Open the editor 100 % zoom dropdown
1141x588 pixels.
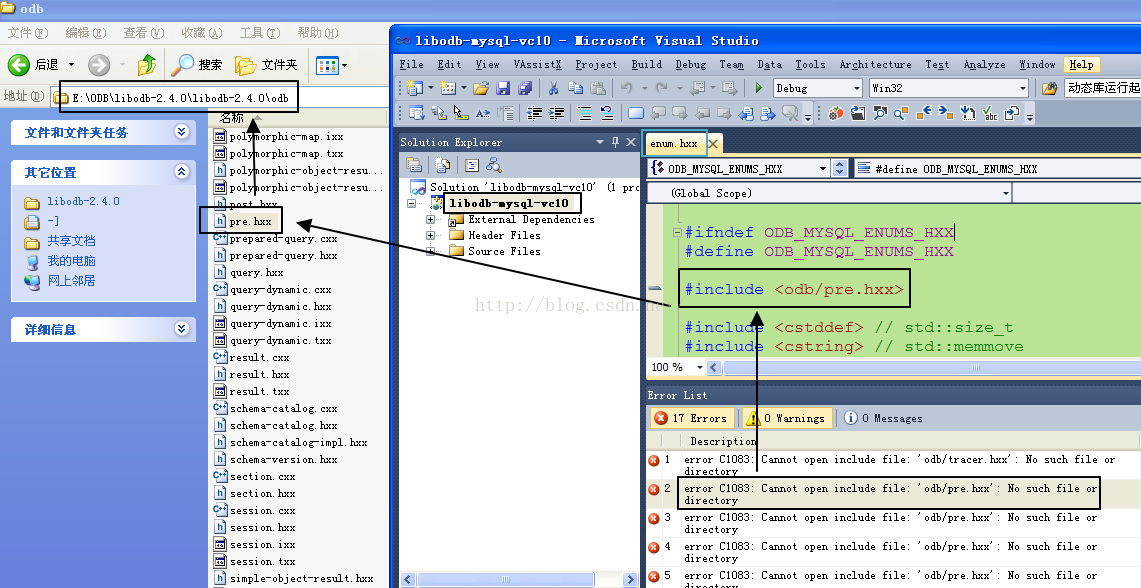(x=699, y=367)
